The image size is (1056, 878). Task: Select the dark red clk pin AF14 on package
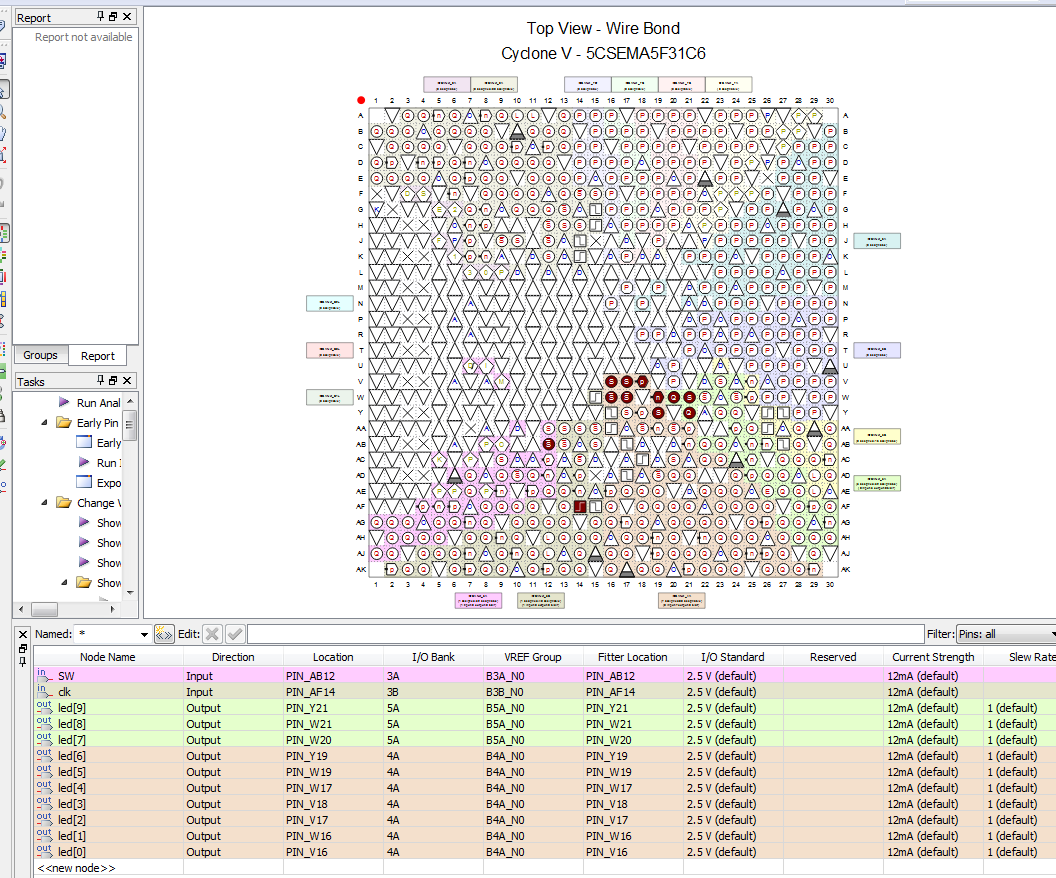[580, 506]
